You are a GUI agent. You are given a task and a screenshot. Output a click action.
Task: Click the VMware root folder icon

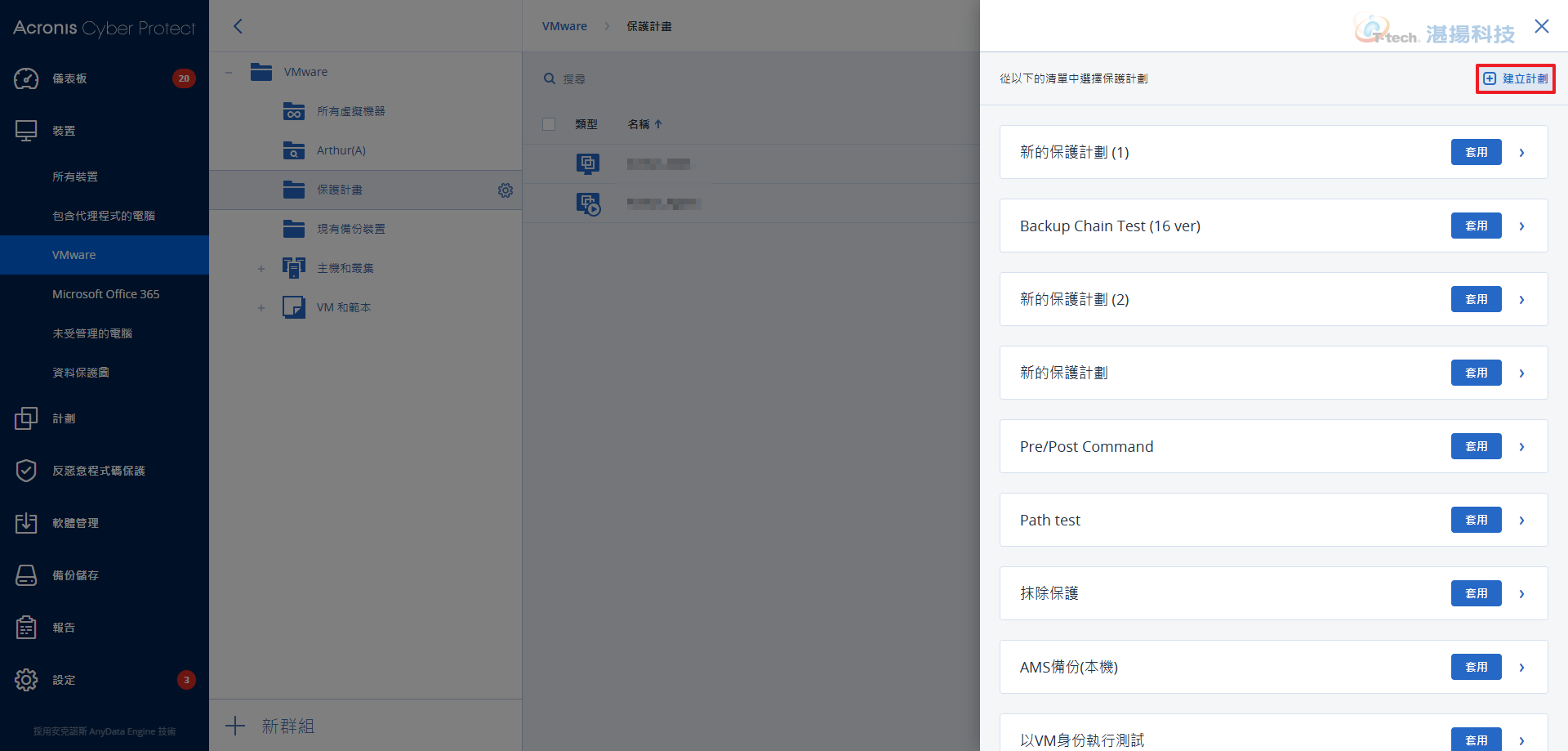point(261,72)
